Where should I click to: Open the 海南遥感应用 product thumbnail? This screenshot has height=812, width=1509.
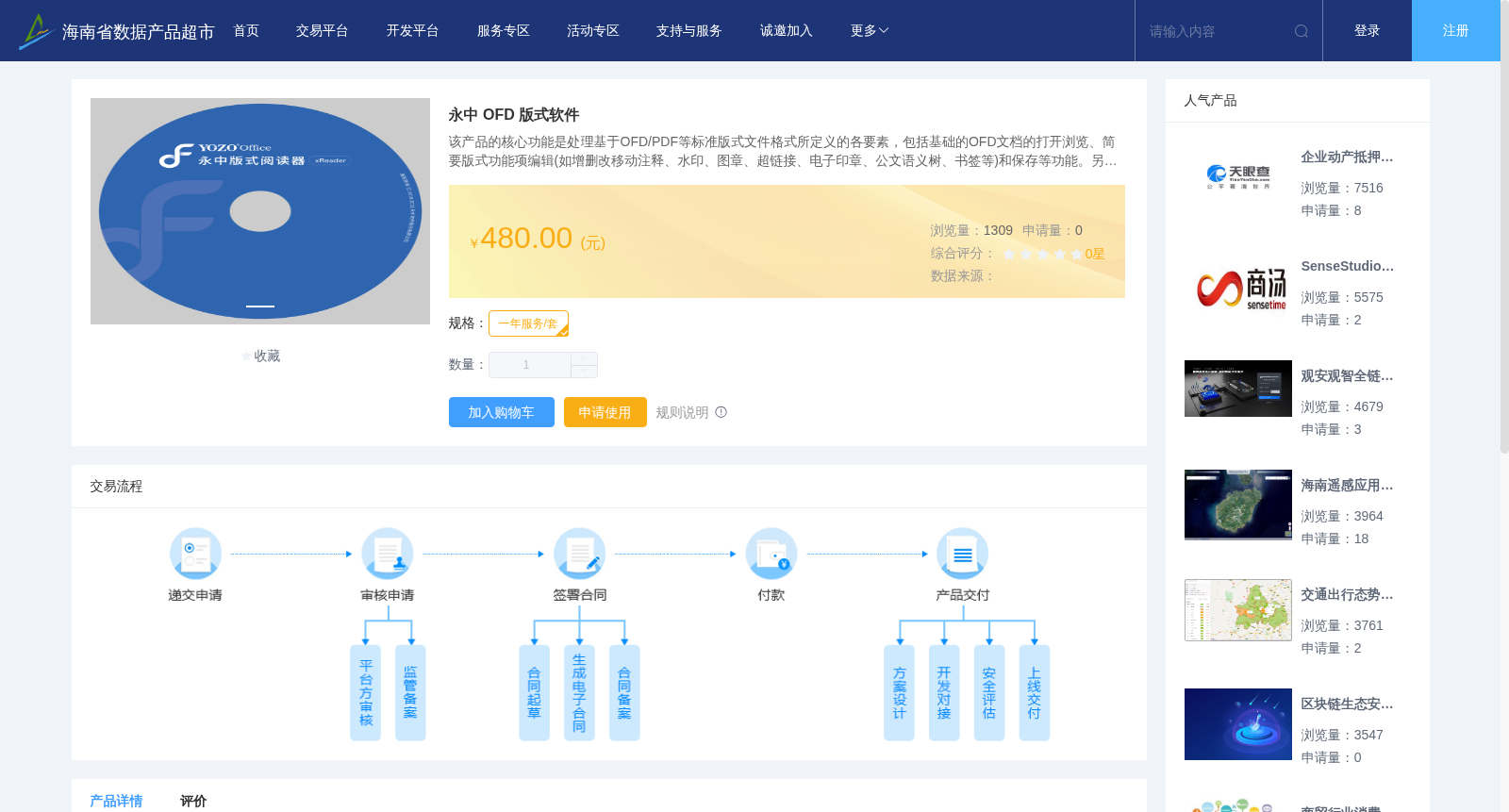[1238, 505]
